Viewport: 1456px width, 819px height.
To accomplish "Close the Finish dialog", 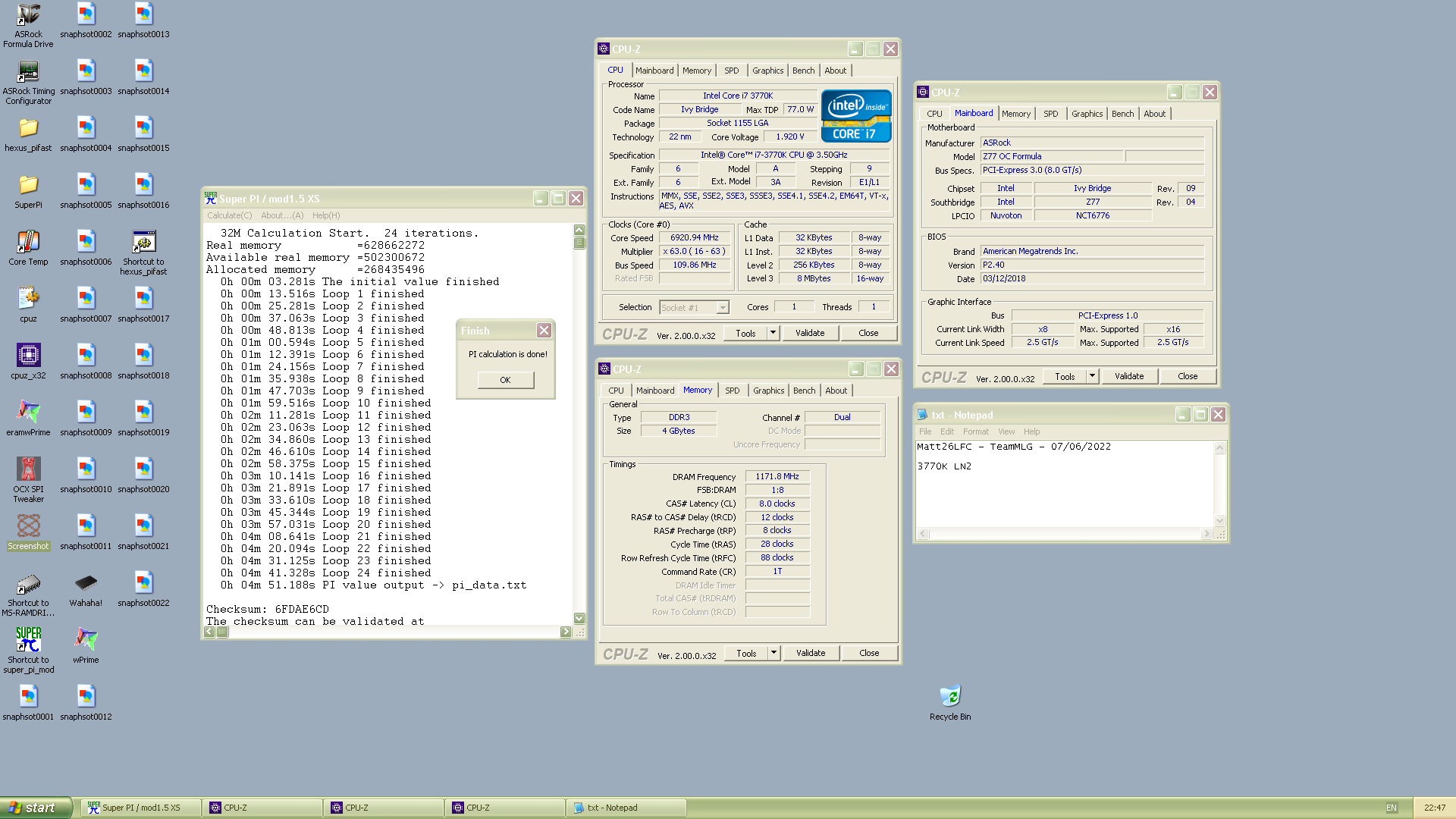I will tap(544, 331).
